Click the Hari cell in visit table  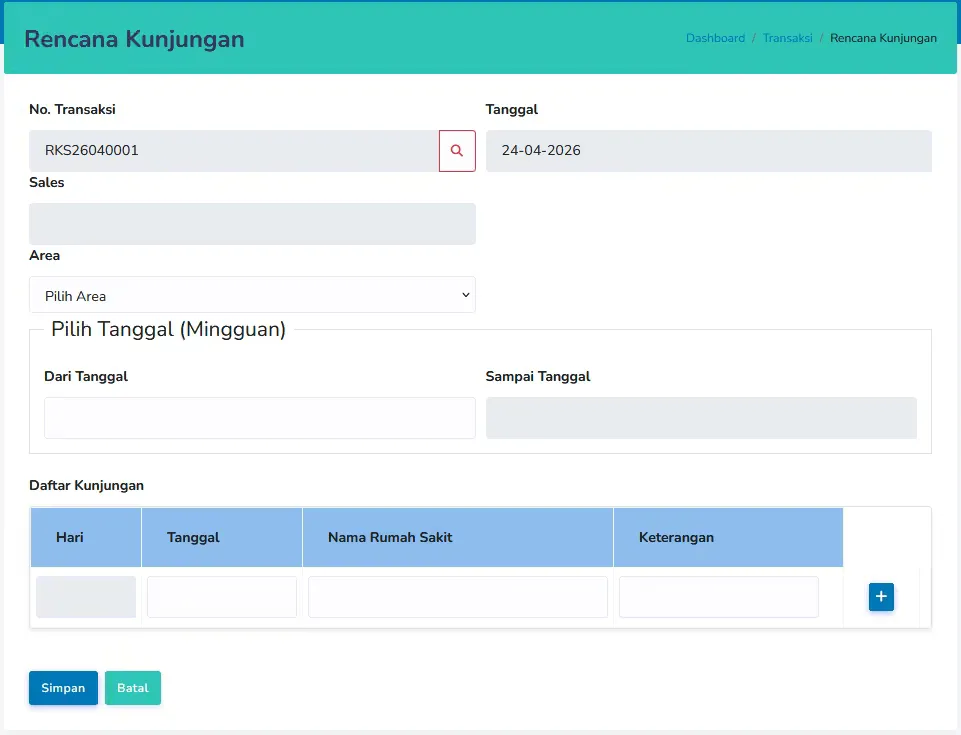coord(86,596)
